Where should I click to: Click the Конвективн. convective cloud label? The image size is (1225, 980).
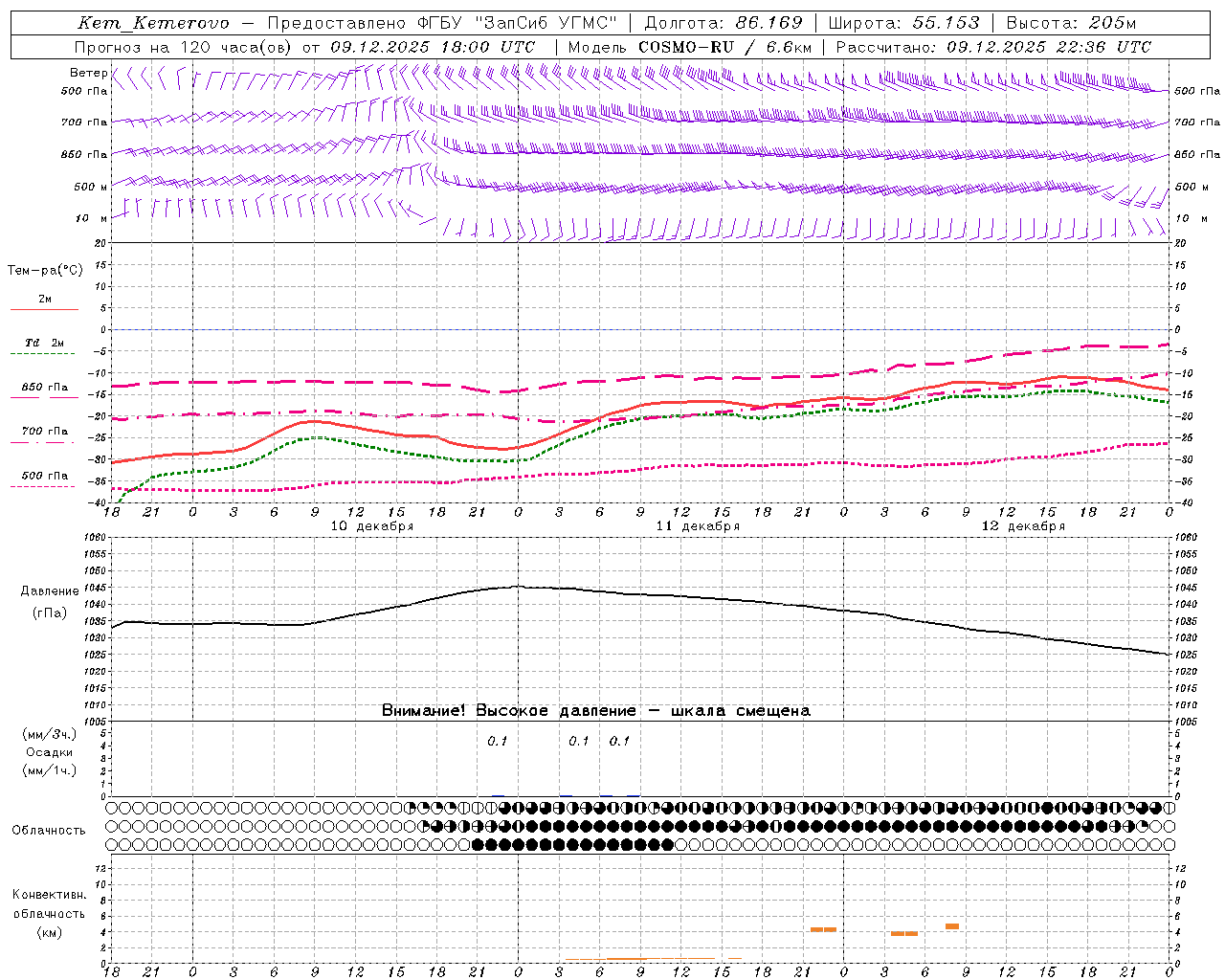[49, 895]
